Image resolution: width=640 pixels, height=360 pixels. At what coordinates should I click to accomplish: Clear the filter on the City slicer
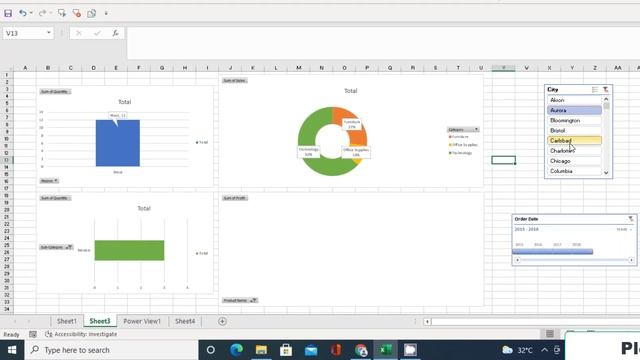click(x=606, y=89)
